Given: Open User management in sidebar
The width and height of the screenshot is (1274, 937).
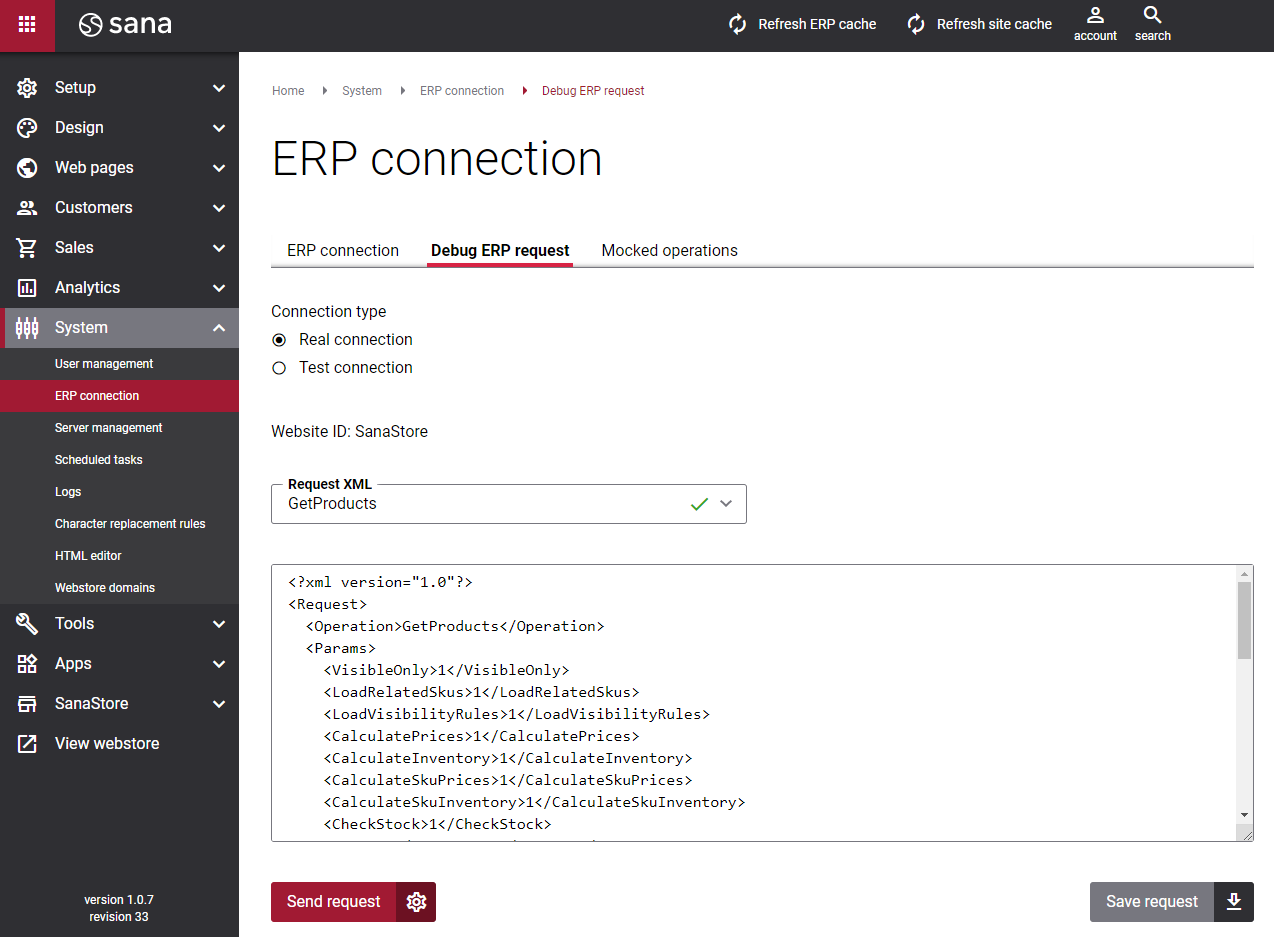Looking at the screenshot, I should (119, 364).
